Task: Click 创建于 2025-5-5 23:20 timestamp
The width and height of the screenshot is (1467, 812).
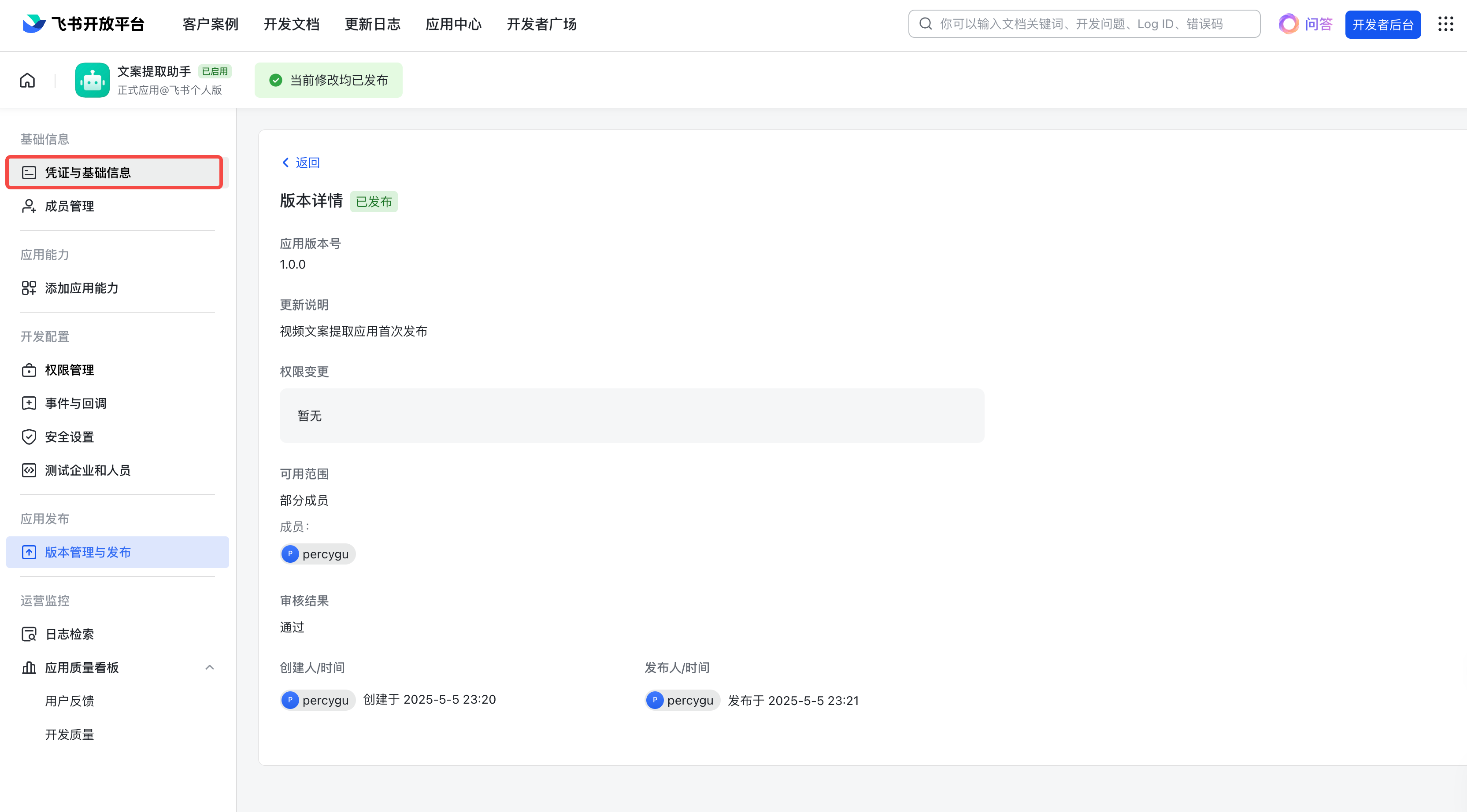Action: [x=430, y=700]
